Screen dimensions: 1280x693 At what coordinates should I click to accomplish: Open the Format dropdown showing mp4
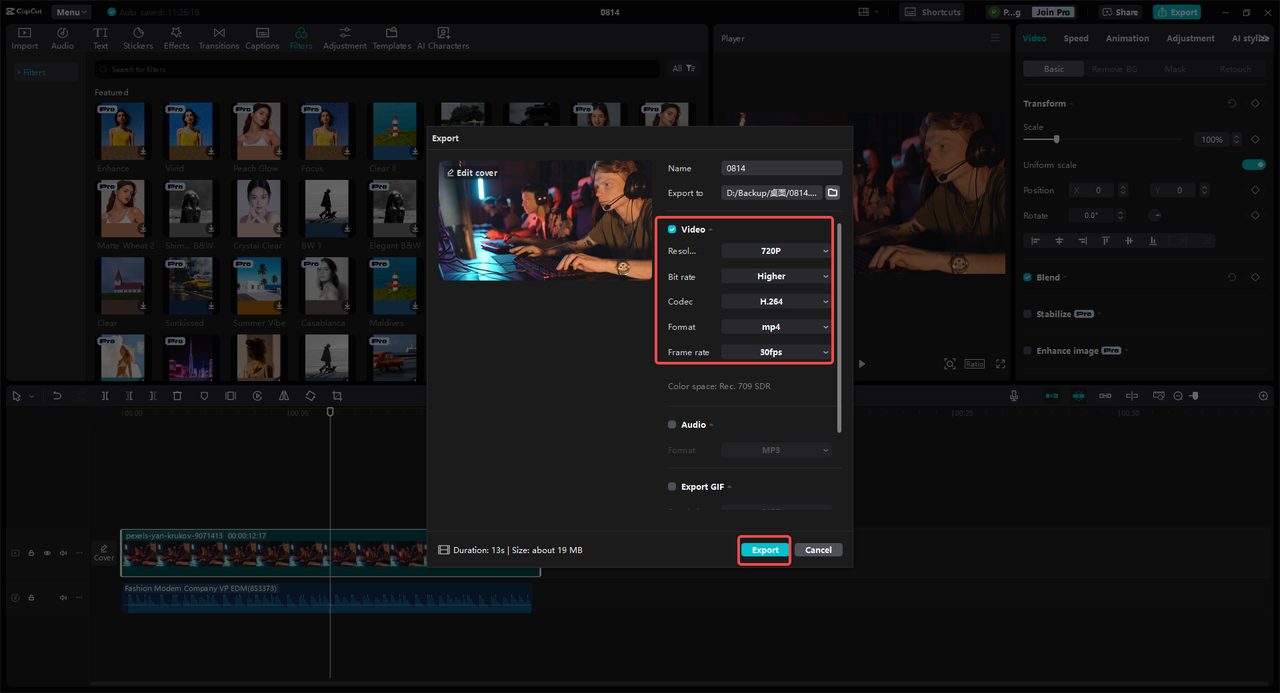click(x=776, y=327)
